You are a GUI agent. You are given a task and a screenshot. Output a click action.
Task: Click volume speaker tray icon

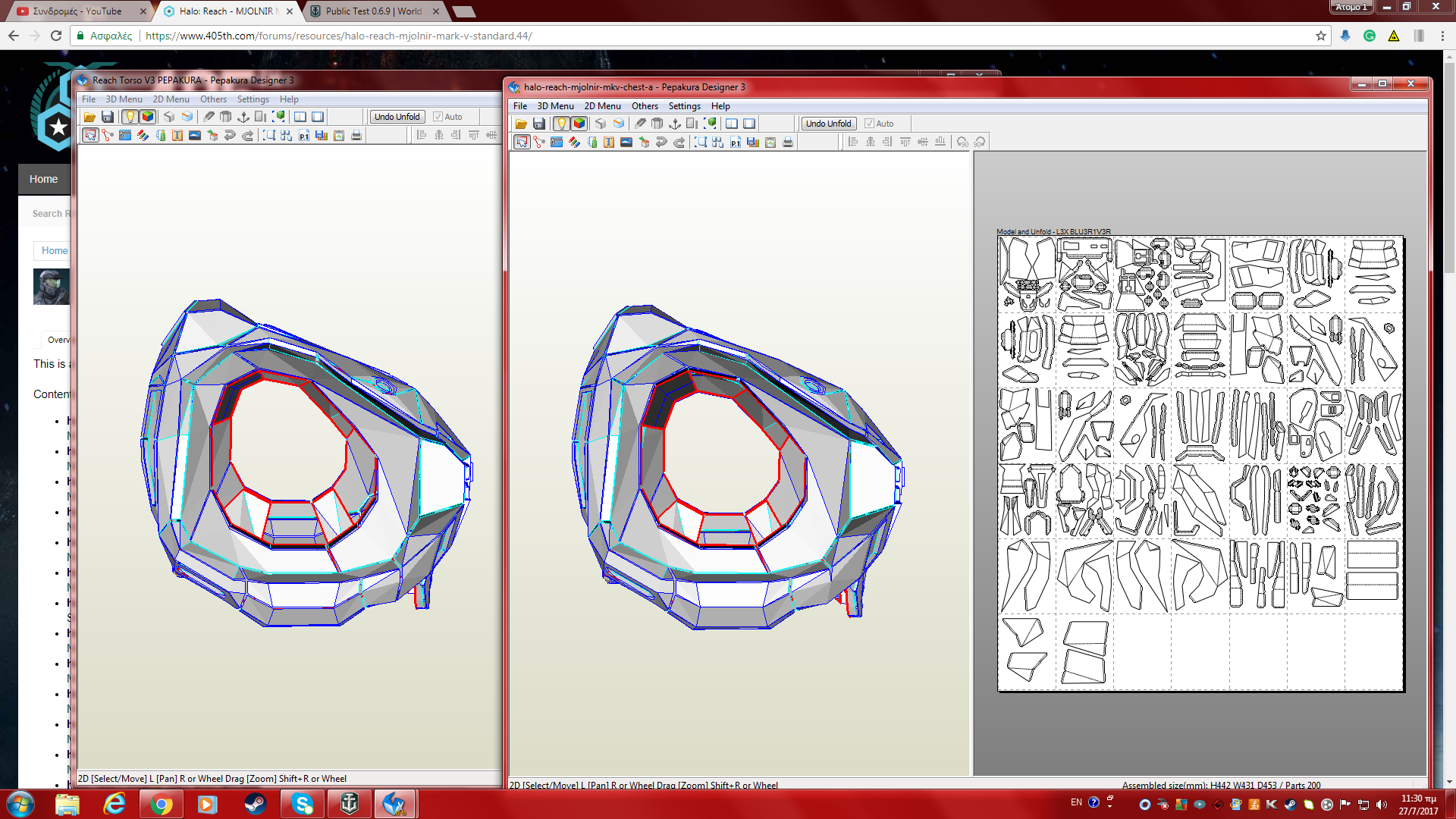1382,804
